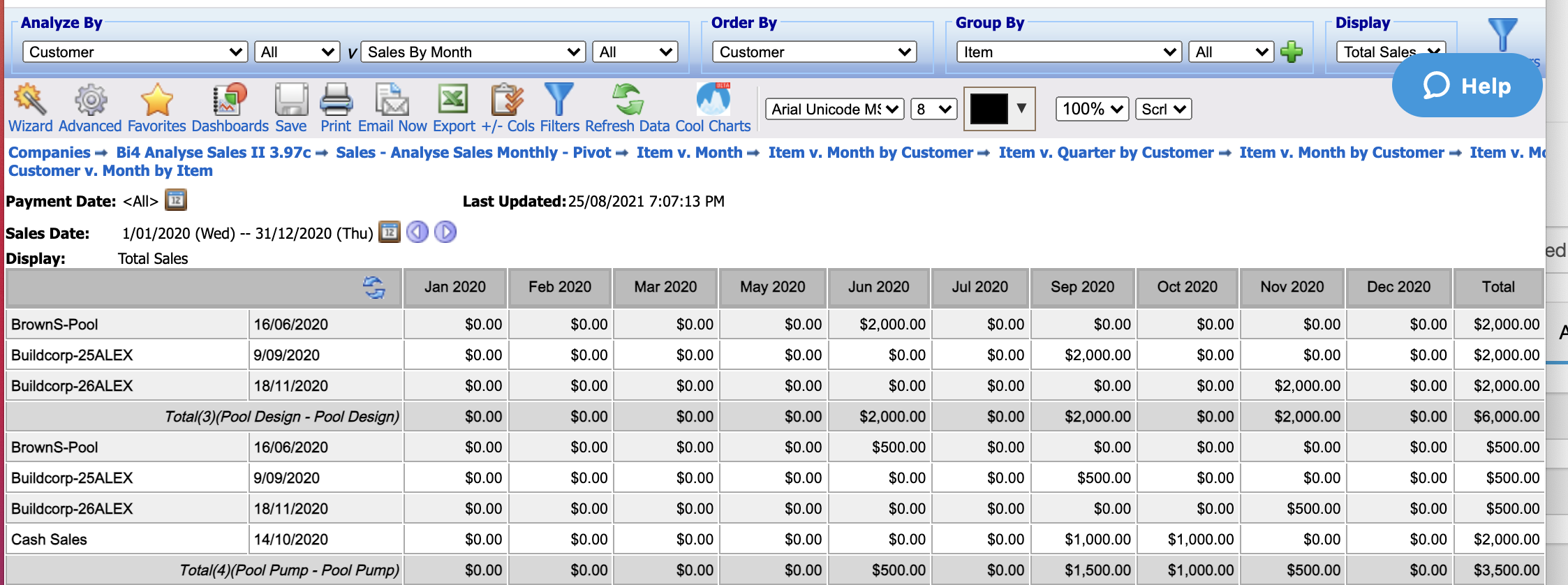The width and height of the screenshot is (1568, 585).
Task: Open Favorites star icon
Action: tap(156, 108)
